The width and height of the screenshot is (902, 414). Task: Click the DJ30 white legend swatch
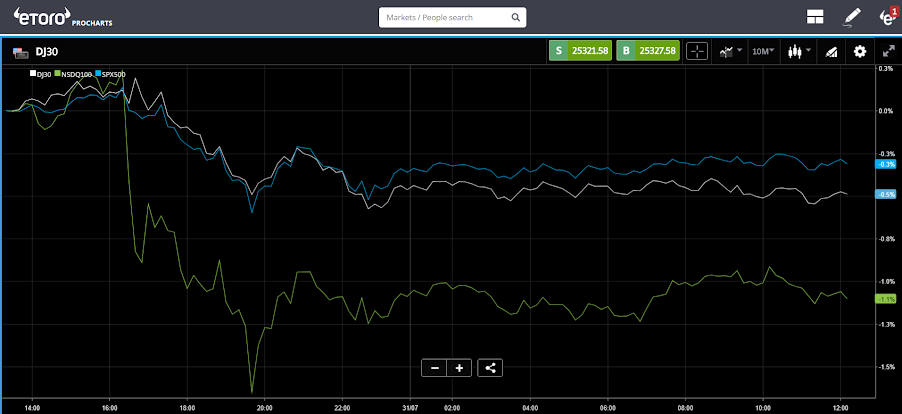33,74
